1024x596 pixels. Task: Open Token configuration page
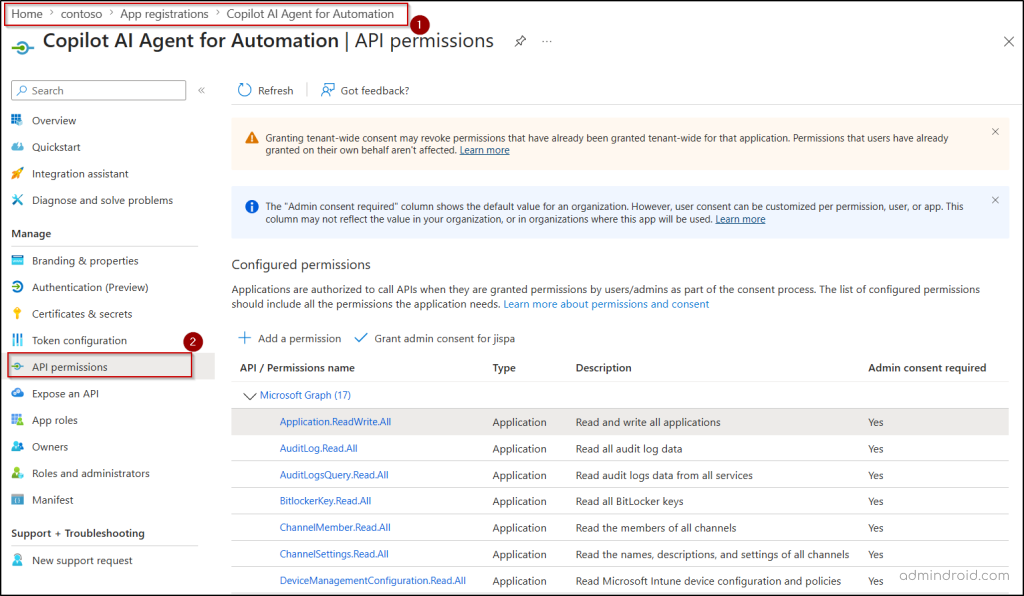(79, 340)
